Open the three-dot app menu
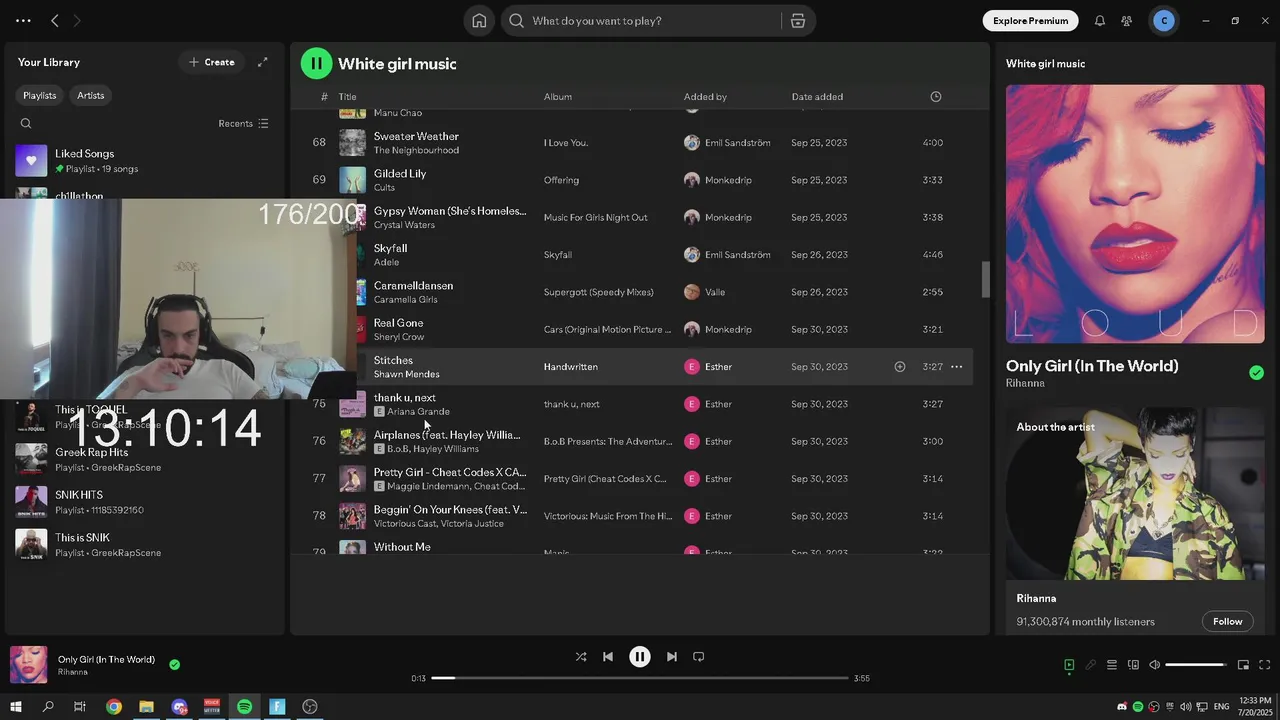 [23, 21]
